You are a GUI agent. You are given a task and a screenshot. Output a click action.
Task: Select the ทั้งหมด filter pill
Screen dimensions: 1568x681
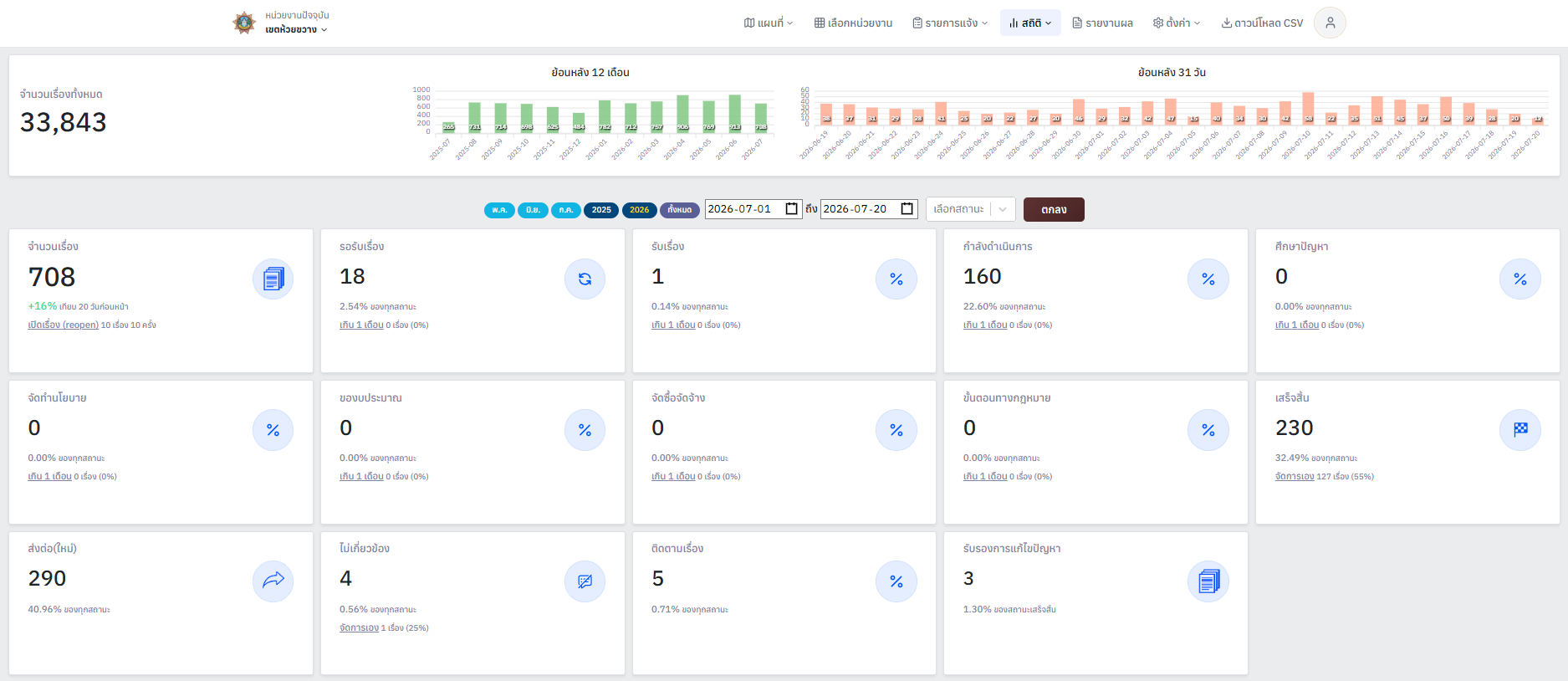coord(680,210)
